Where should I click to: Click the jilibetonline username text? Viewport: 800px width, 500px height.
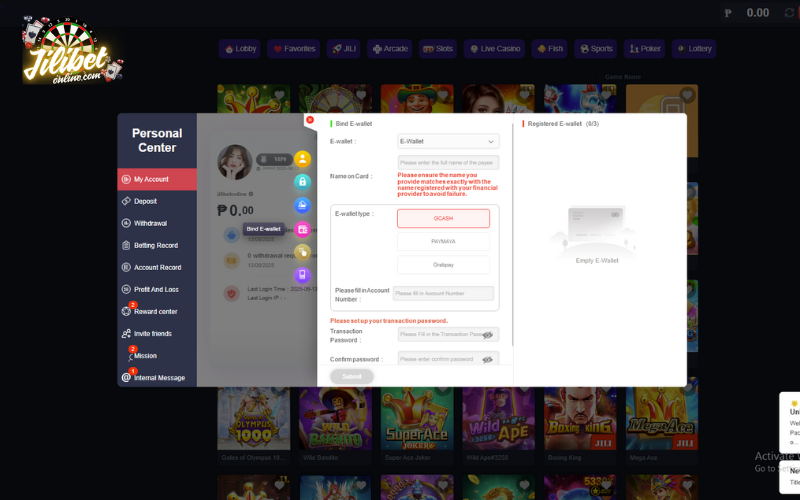(x=232, y=194)
